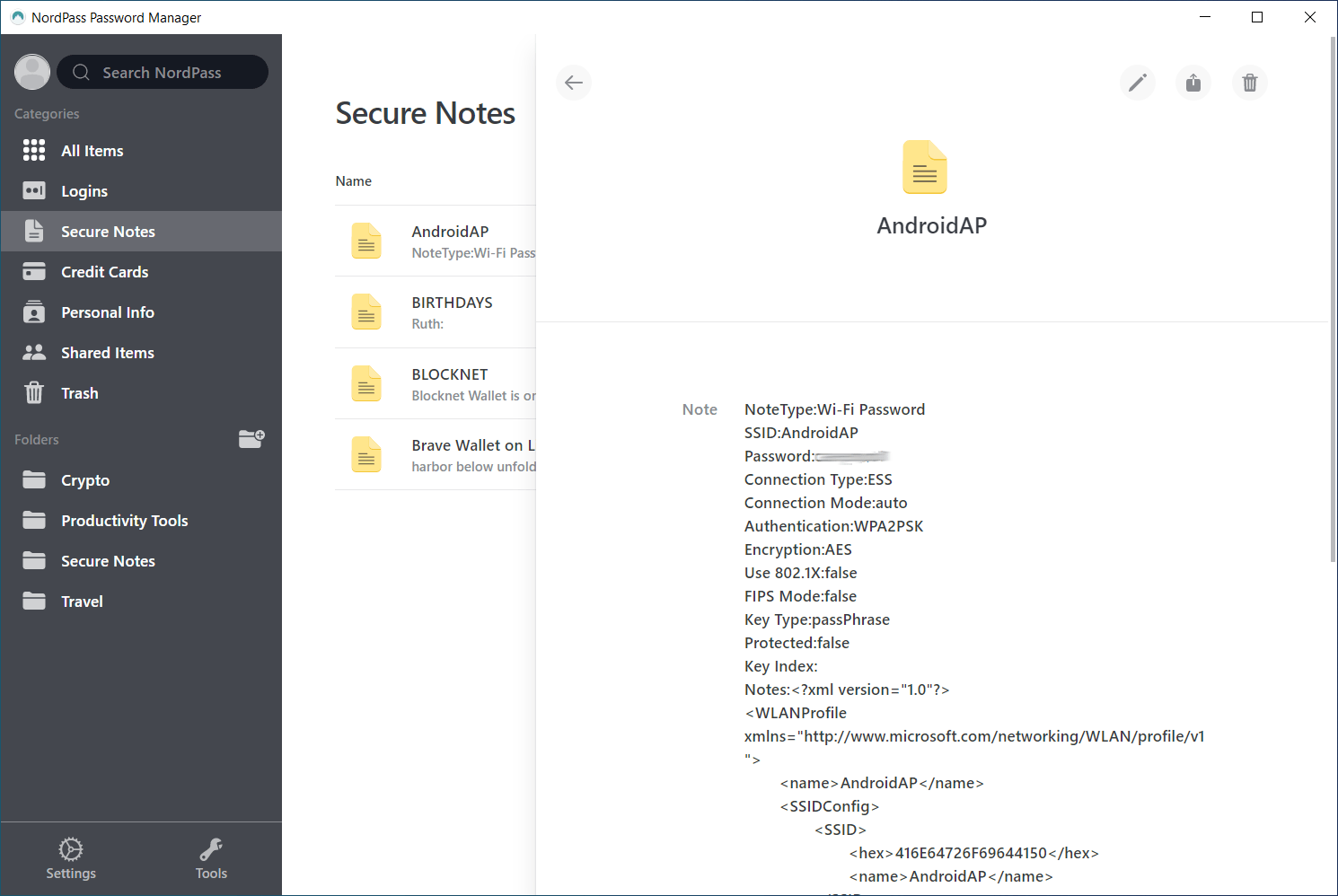Click the All Items grid icon
The height and width of the screenshot is (896, 1338).
(34, 150)
